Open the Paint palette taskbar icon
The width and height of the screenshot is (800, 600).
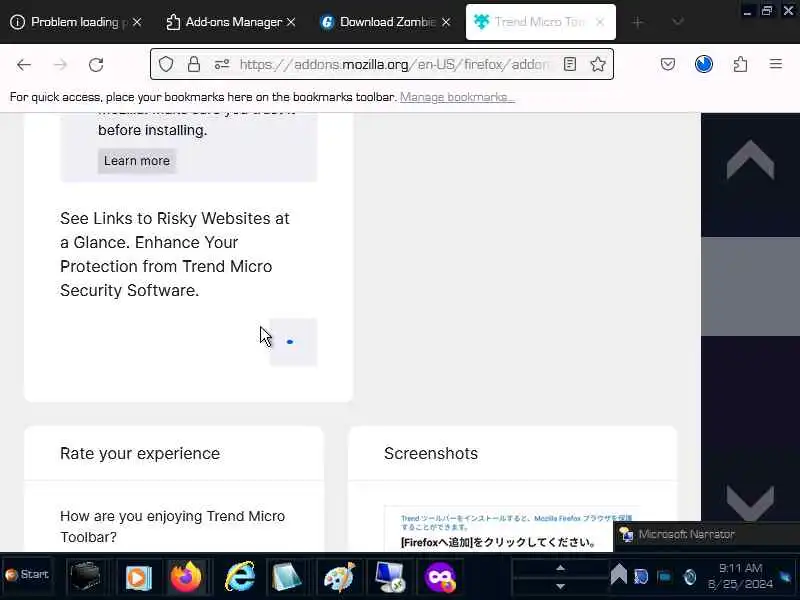click(x=339, y=577)
